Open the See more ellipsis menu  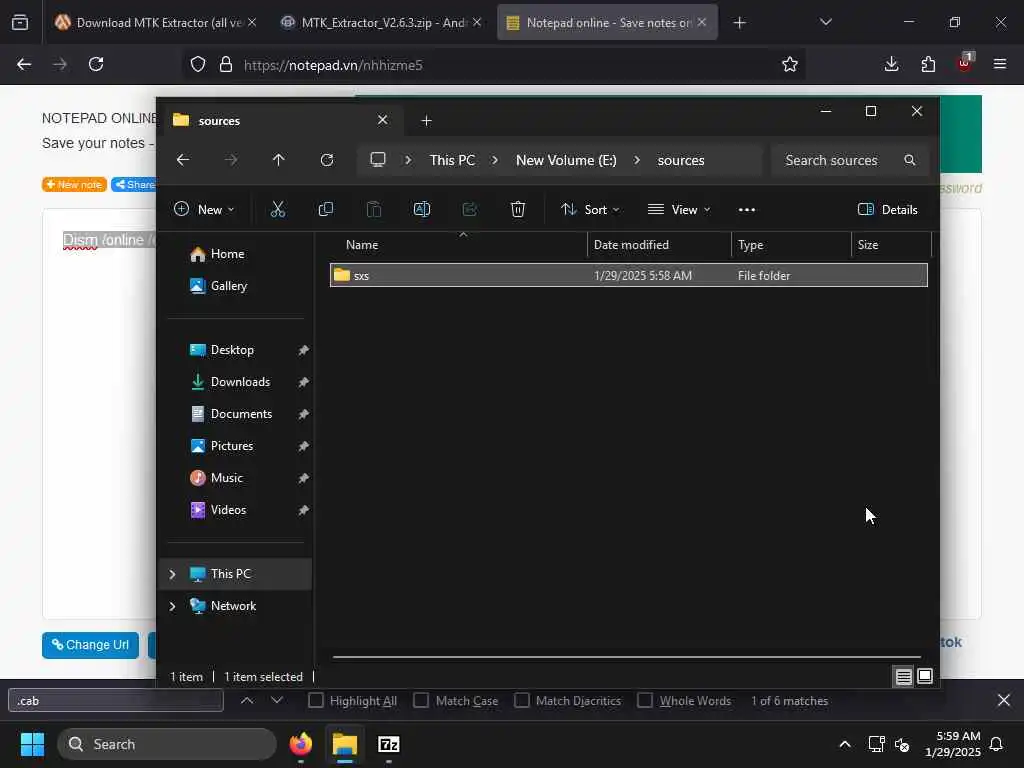pos(746,210)
